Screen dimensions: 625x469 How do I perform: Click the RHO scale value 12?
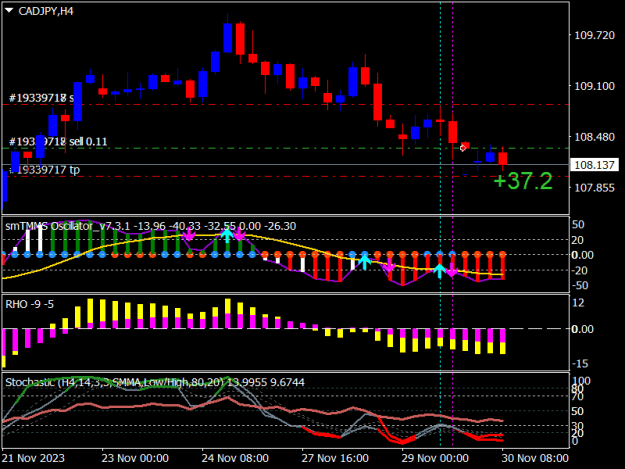click(x=578, y=303)
